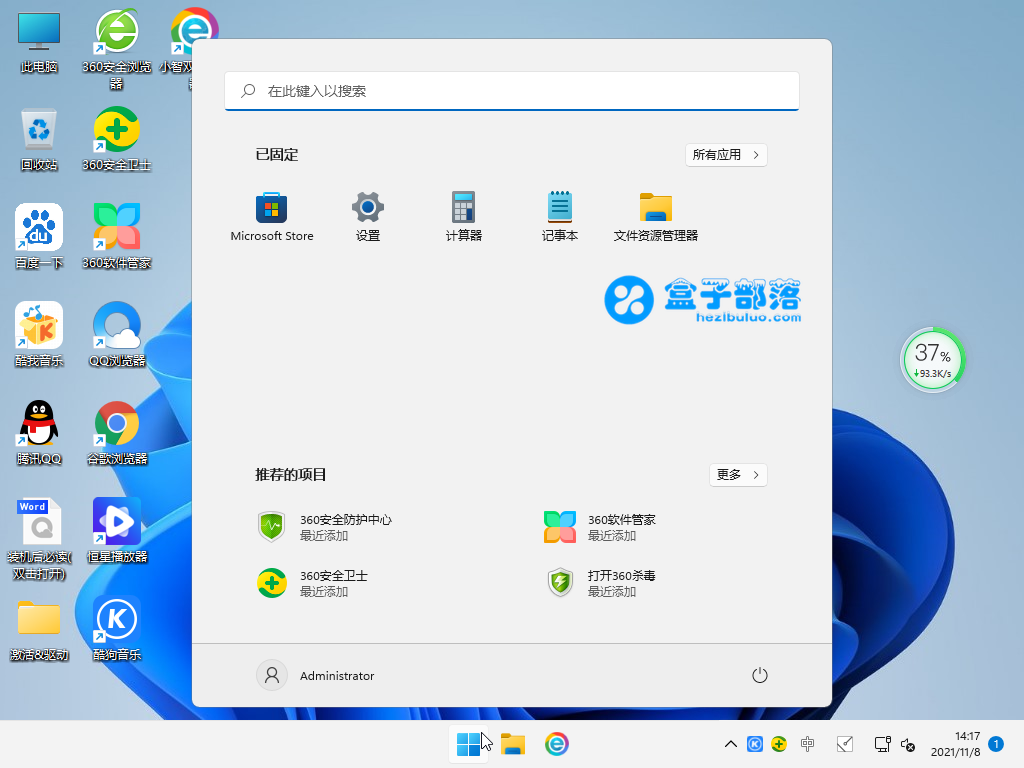
Task: Open 记事本 pinned app
Action: click(x=560, y=217)
